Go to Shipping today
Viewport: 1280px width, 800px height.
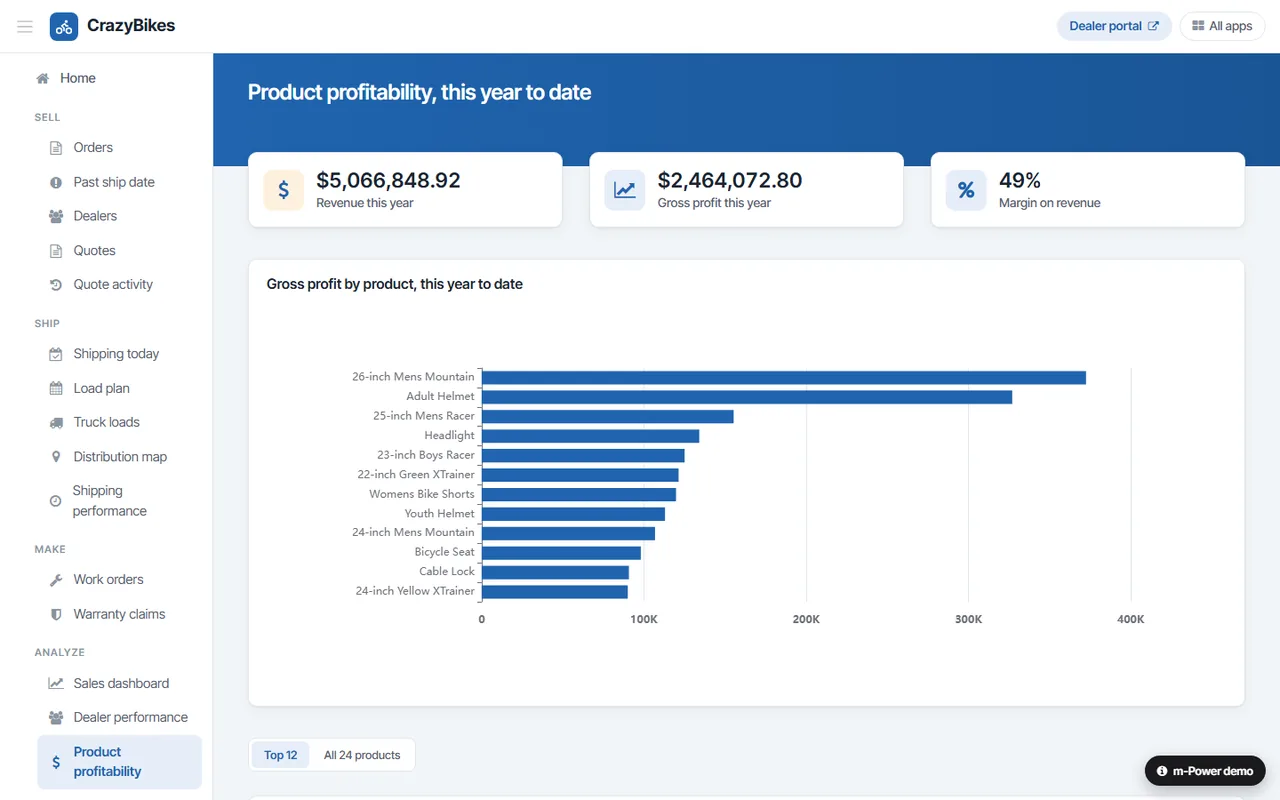118,354
